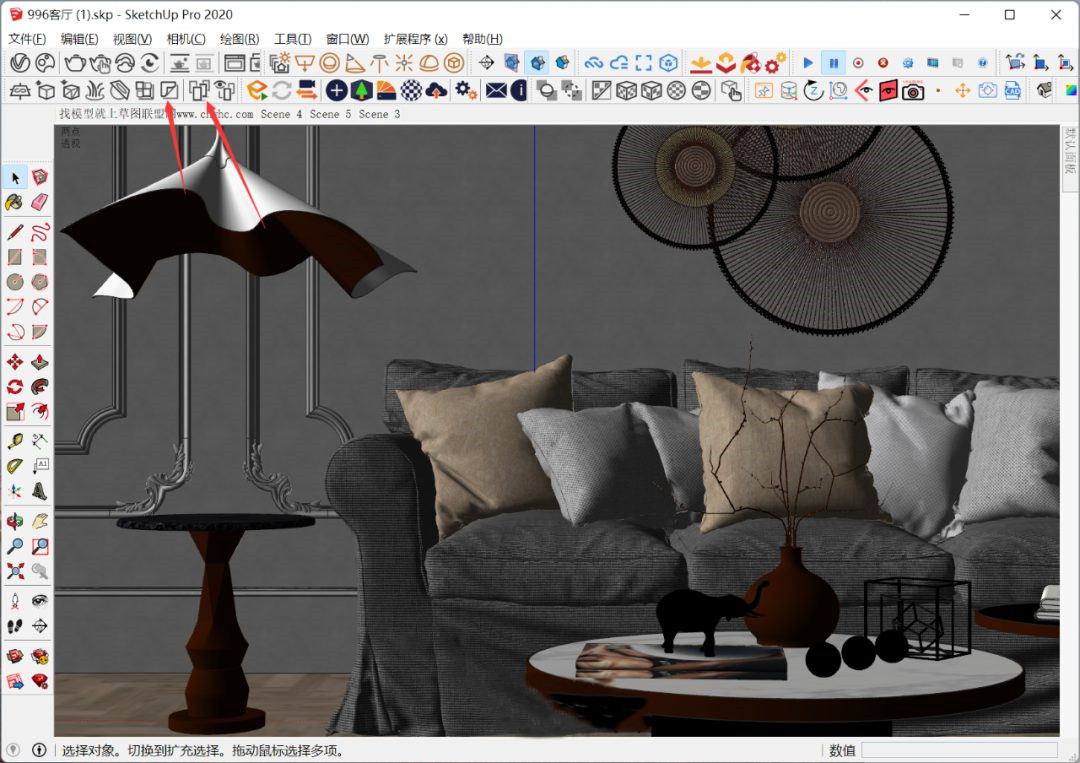Select the Line pencil tool
1080x763 pixels.
[x=14, y=232]
